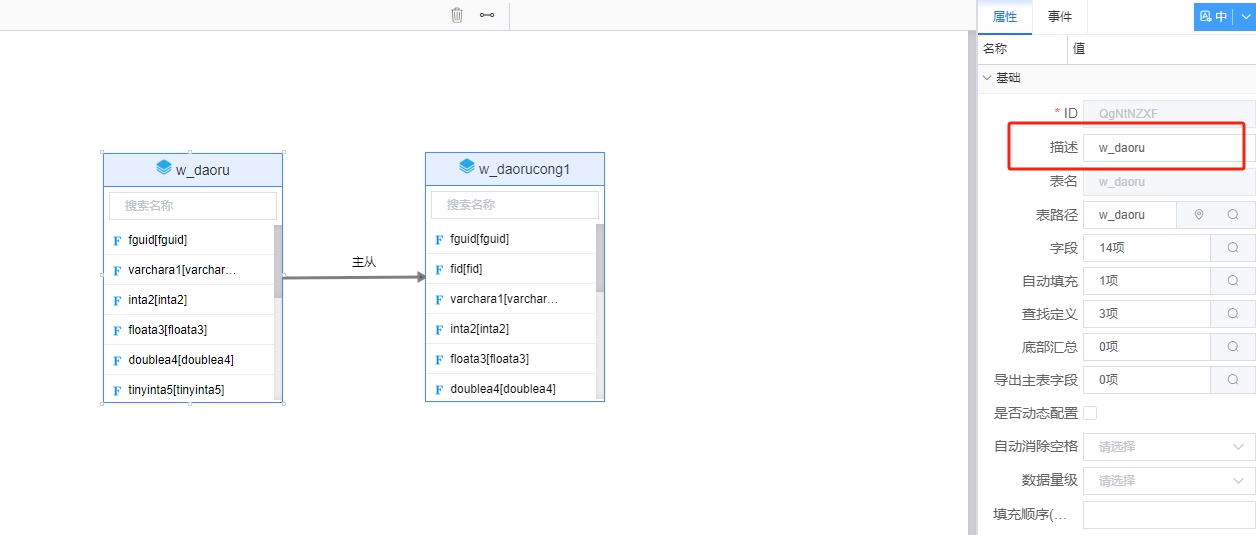
Task: Click the connection line tool icon
Action: click(487, 15)
